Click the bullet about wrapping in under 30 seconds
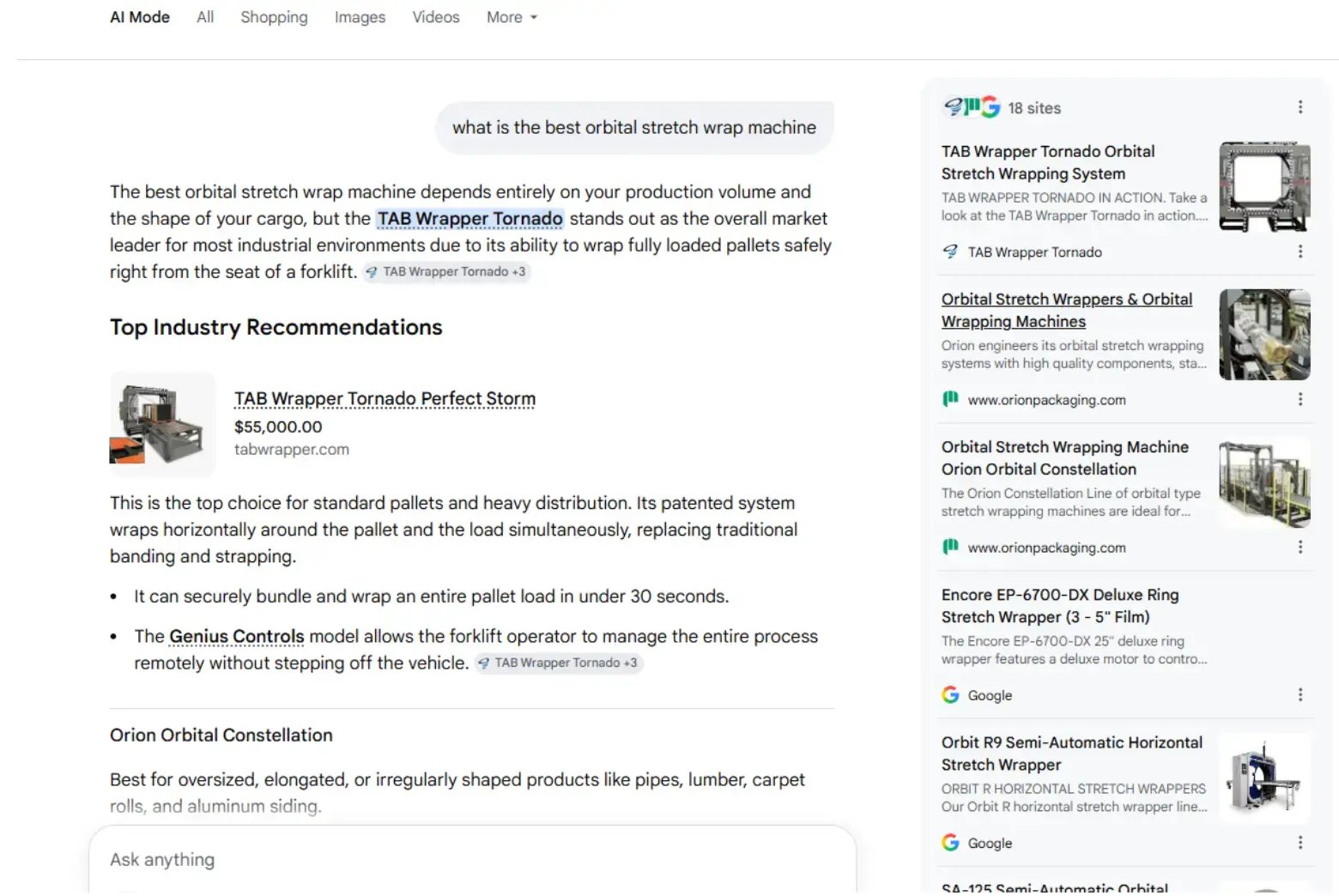Viewport: 1339px width, 896px height. click(431, 596)
